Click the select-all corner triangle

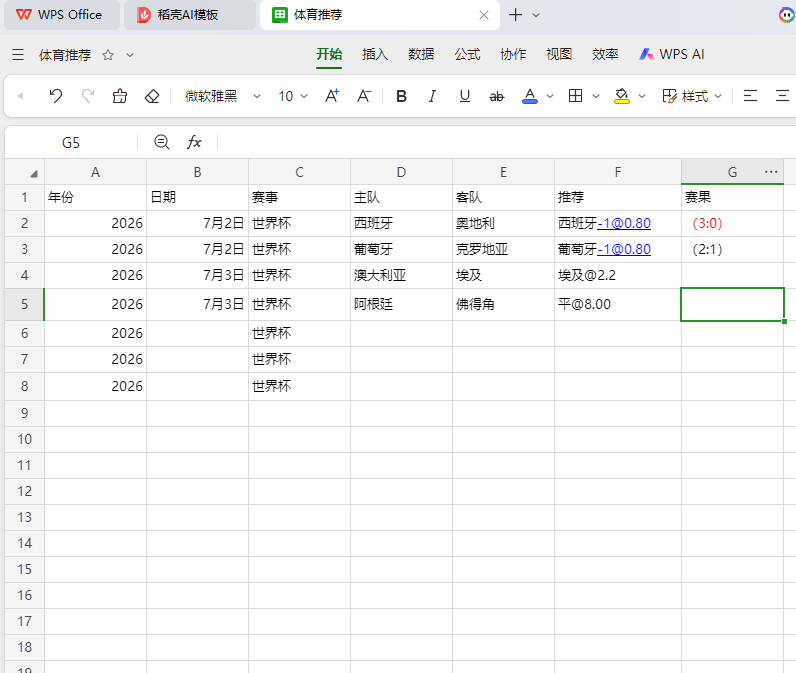click(34, 174)
